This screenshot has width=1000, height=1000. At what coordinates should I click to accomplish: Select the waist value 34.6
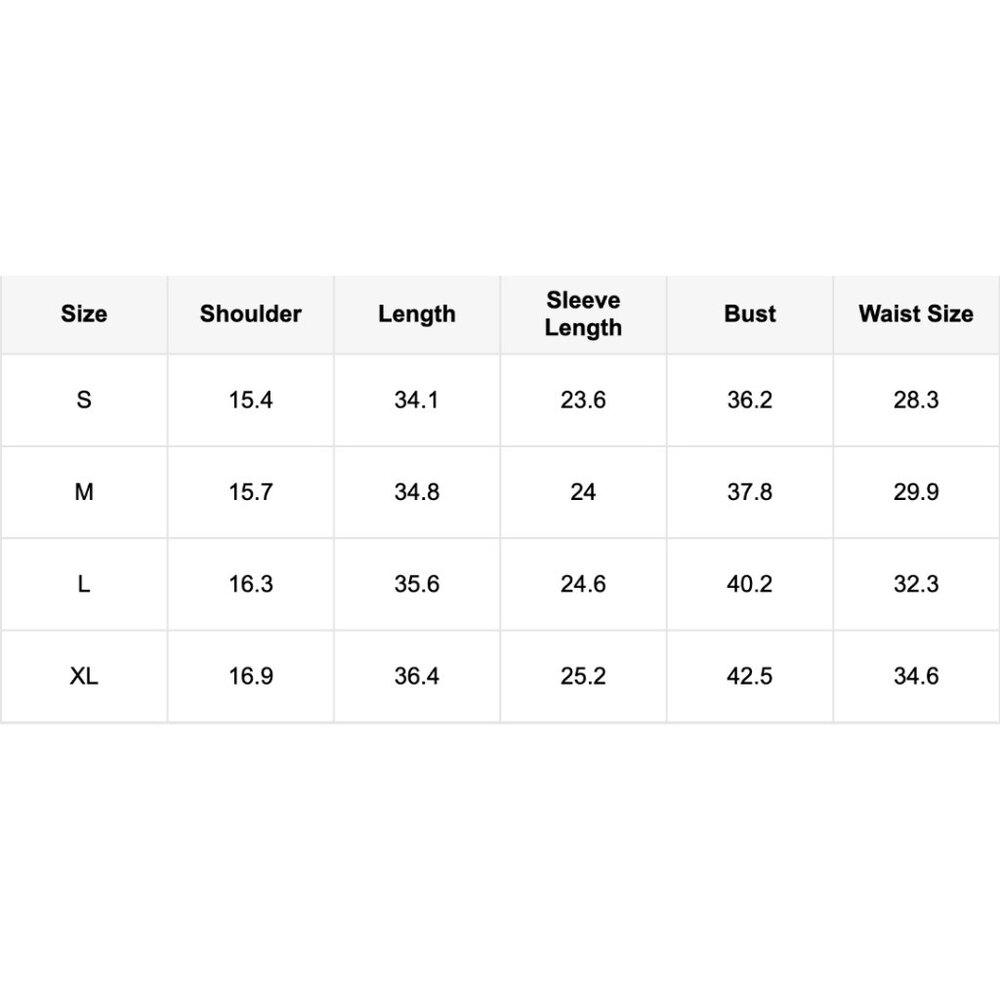point(916,676)
